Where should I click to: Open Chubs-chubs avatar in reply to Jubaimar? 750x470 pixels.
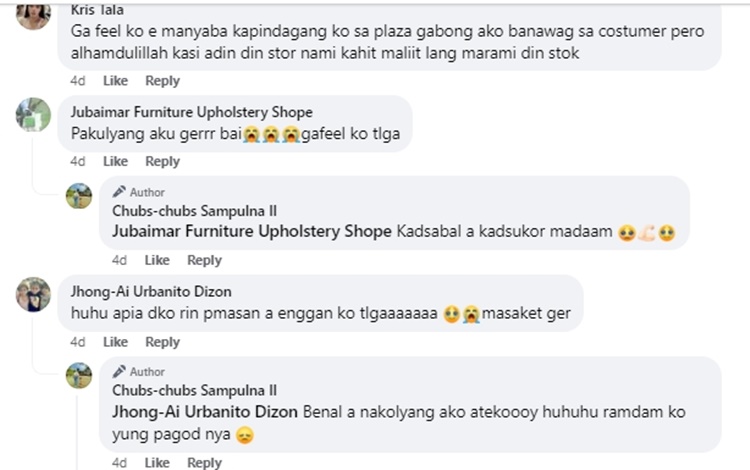pos(79,195)
